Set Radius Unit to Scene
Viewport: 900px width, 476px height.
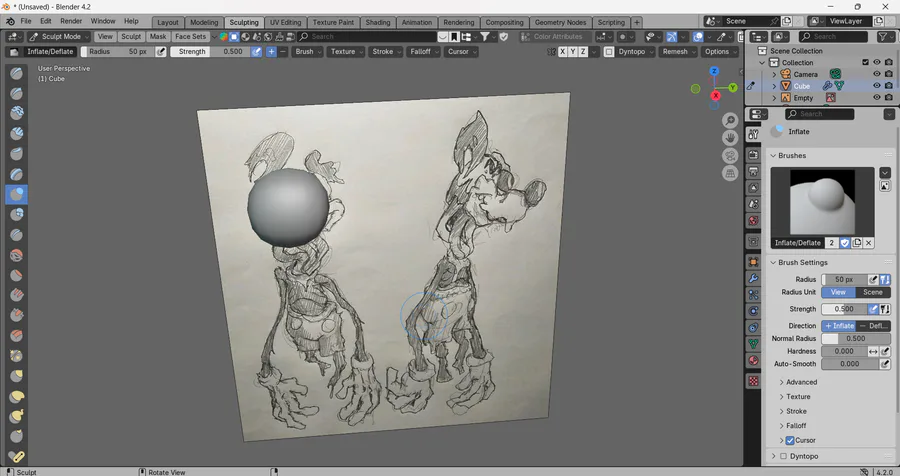[873, 292]
